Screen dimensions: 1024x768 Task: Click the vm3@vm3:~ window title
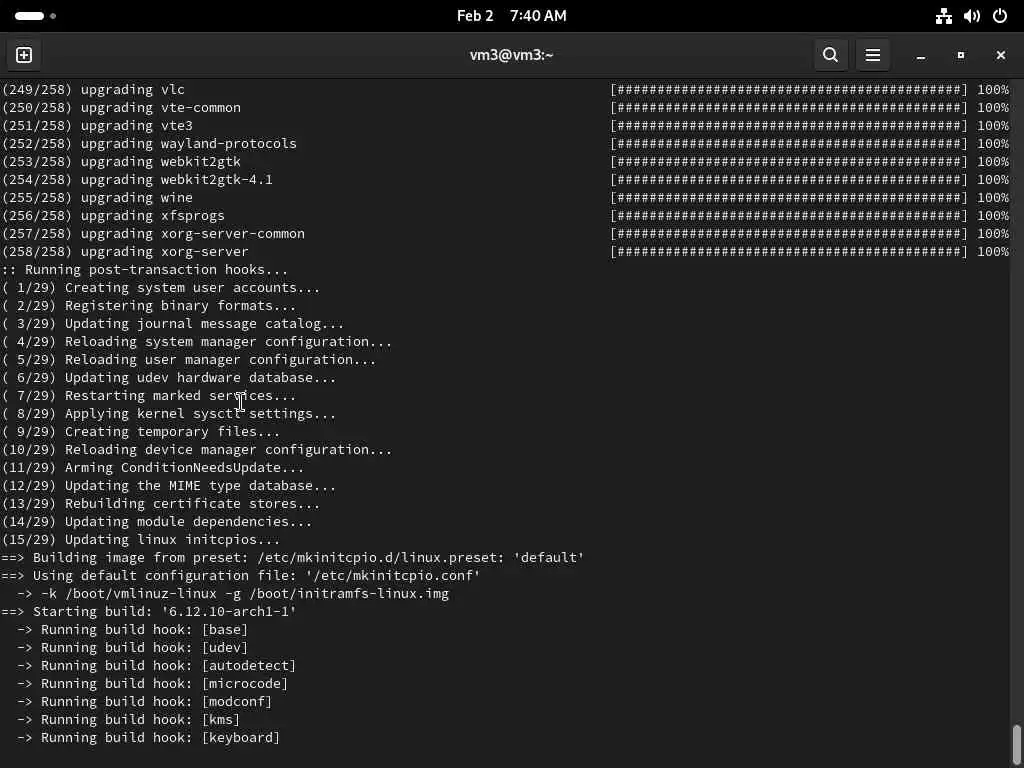(511, 55)
